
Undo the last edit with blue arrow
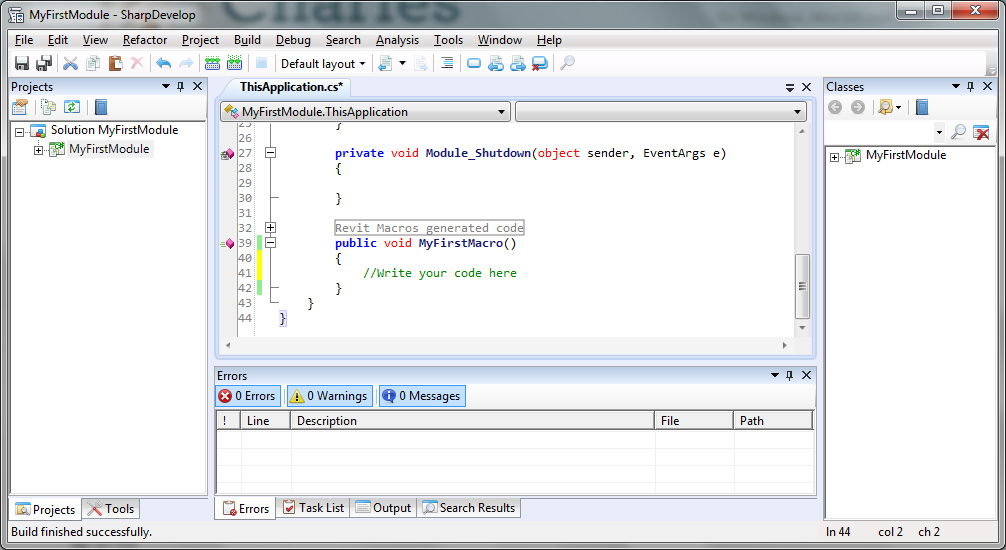pyautogui.click(x=164, y=63)
